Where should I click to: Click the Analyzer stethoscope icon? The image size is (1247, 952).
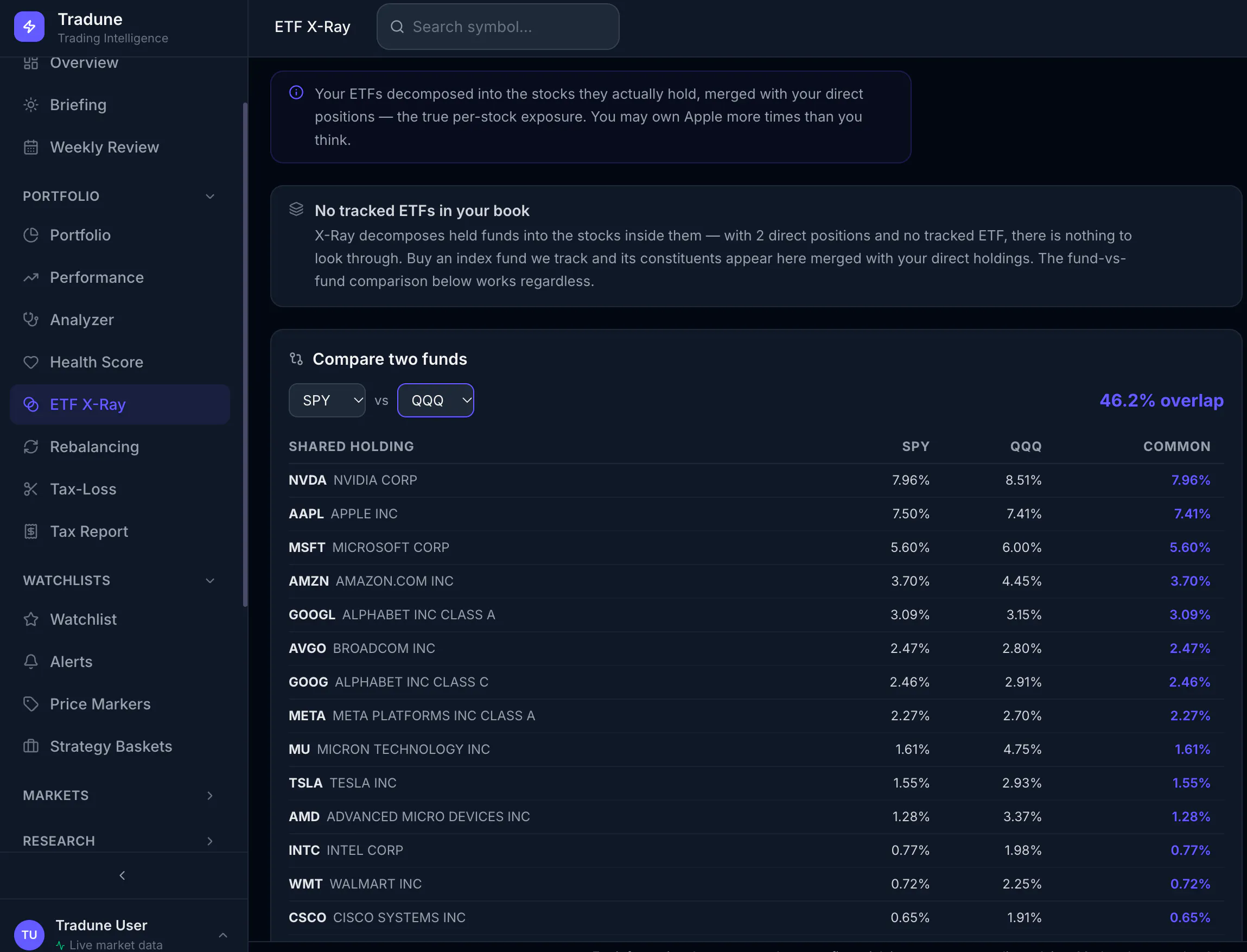[30, 320]
